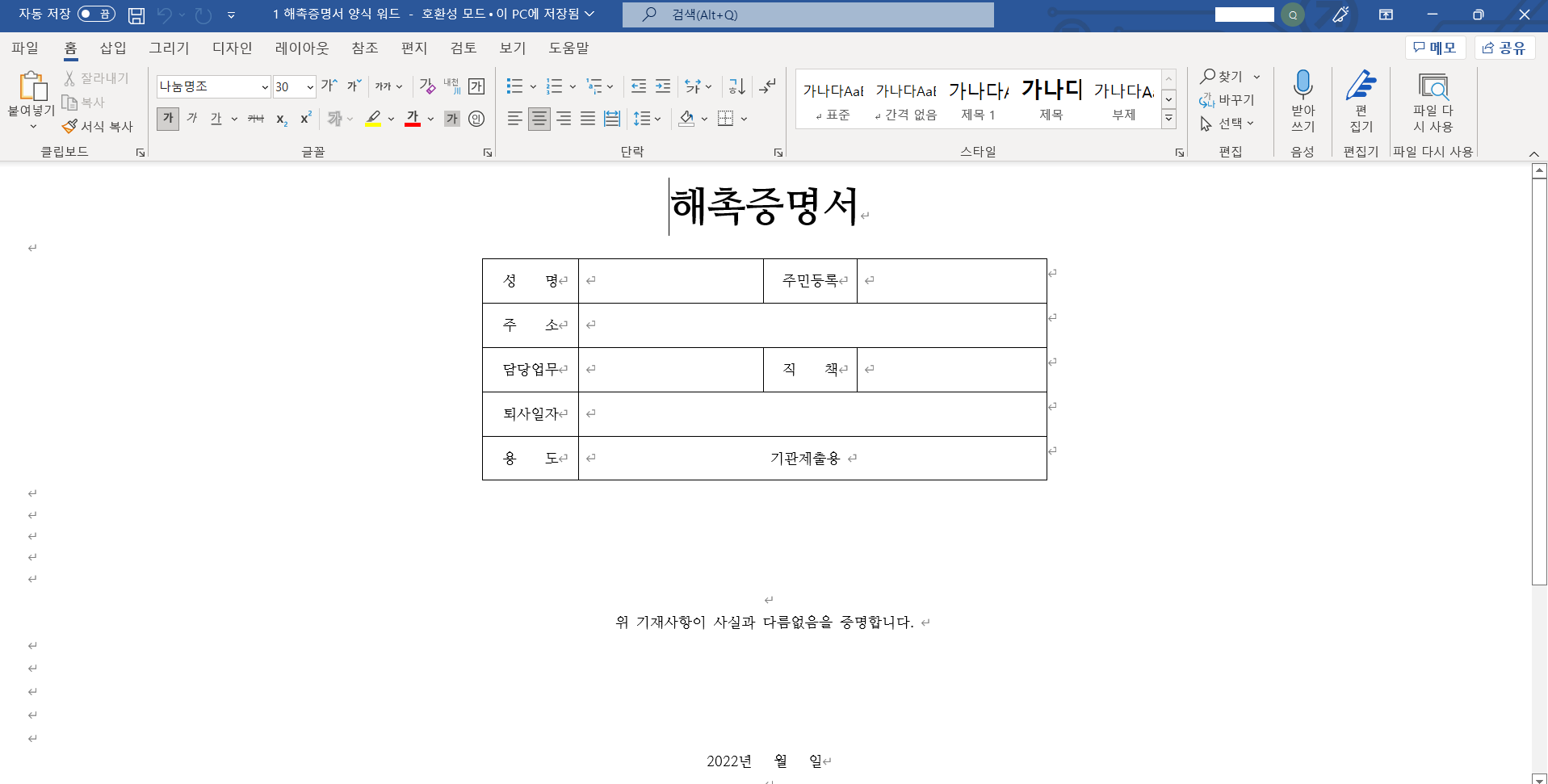1548x784 pixels.
Task: Toggle center alignment button
Action: tap(539, 119)
